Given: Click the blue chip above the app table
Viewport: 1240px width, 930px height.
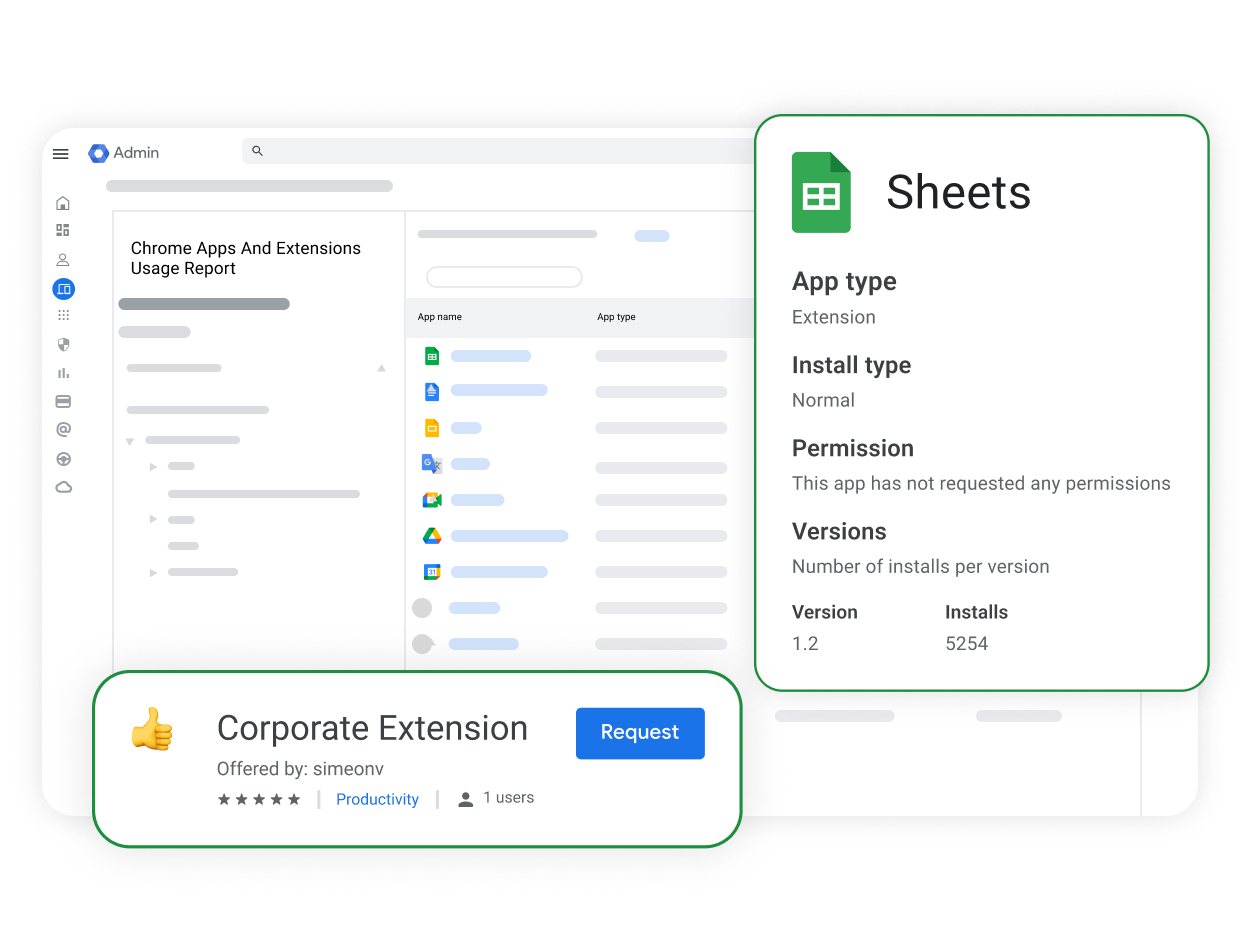Looking at the screenshot, I should click(652, 236).
